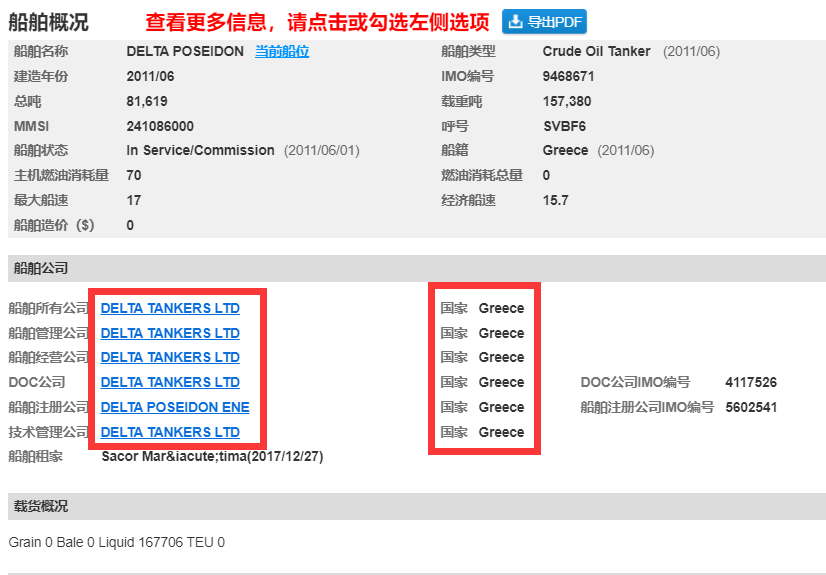Open DELTA POSEIDON ENE registered company link
The width and height of the screenshot is (826, 575).
[x=175, y=407]
